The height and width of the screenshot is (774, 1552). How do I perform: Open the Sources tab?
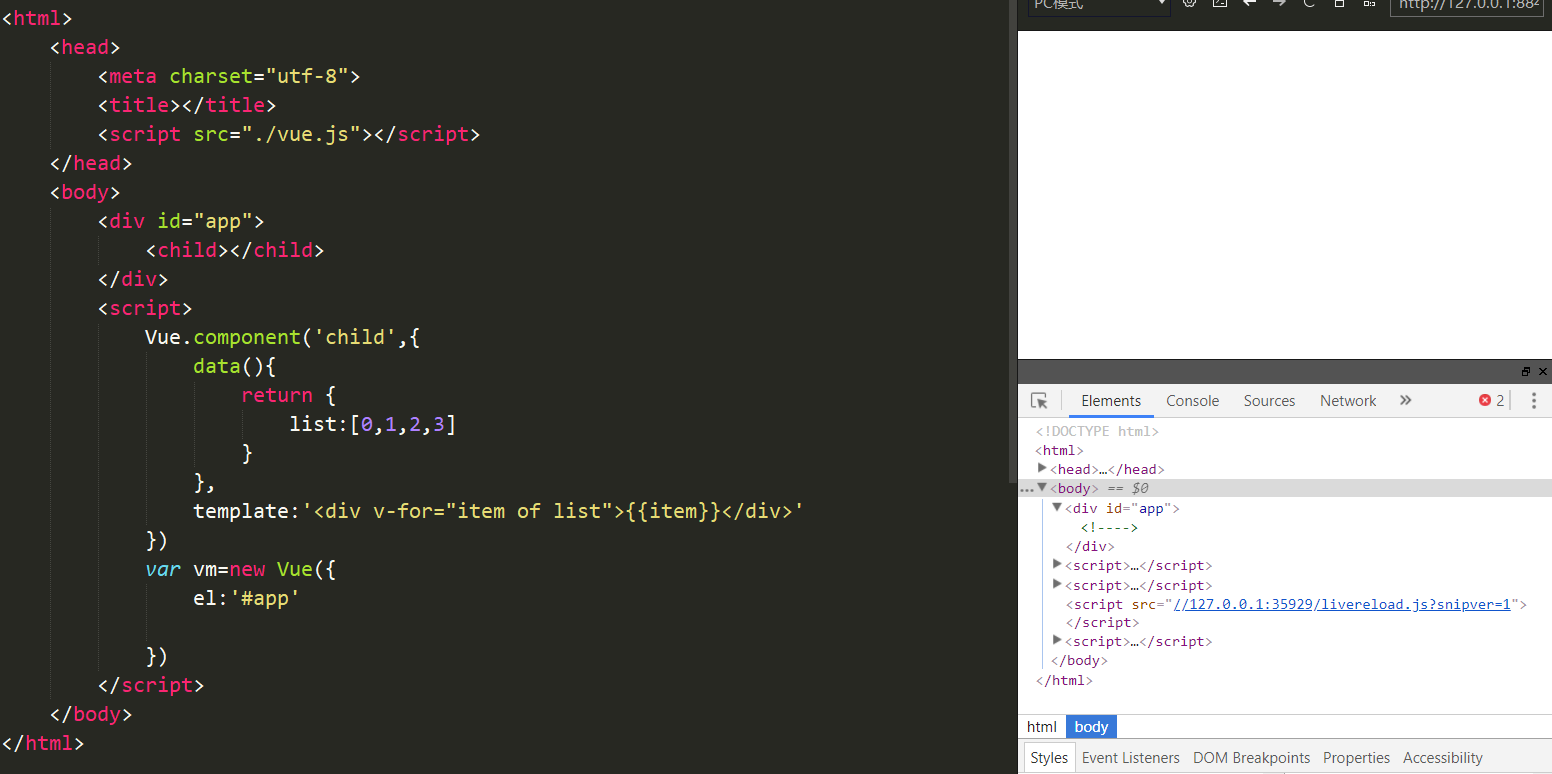coord(1269,401)
